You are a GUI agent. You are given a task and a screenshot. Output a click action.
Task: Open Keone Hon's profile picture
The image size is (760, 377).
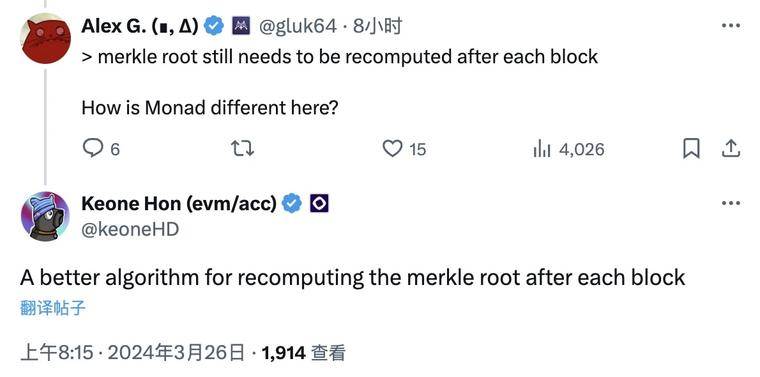pos(46,216)
